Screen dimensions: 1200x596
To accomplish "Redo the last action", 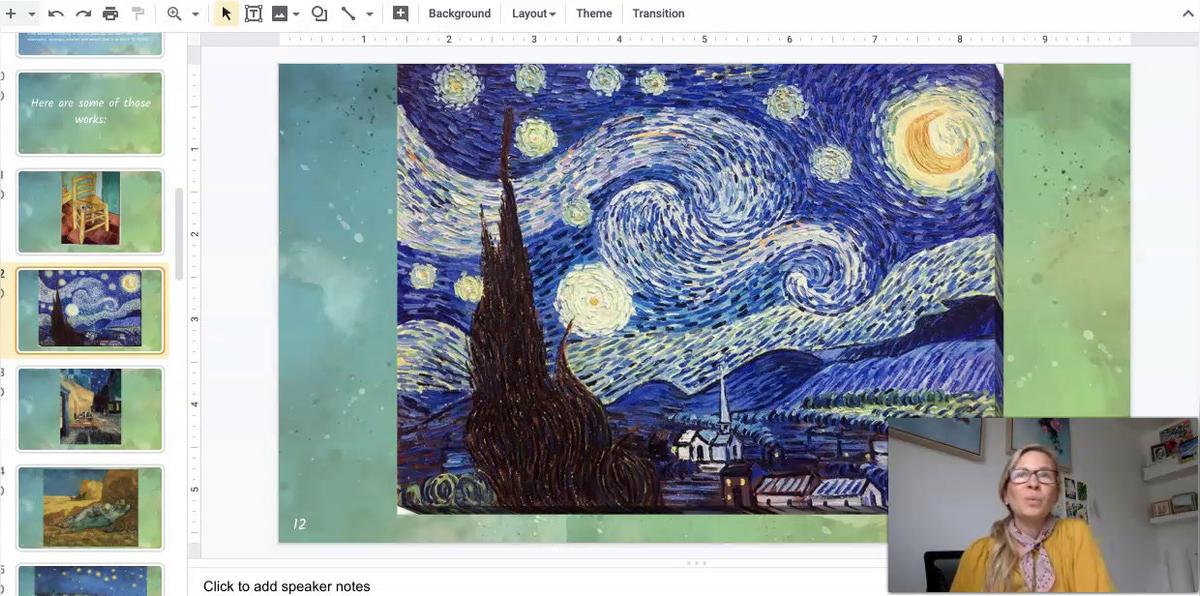I will 83,14.
